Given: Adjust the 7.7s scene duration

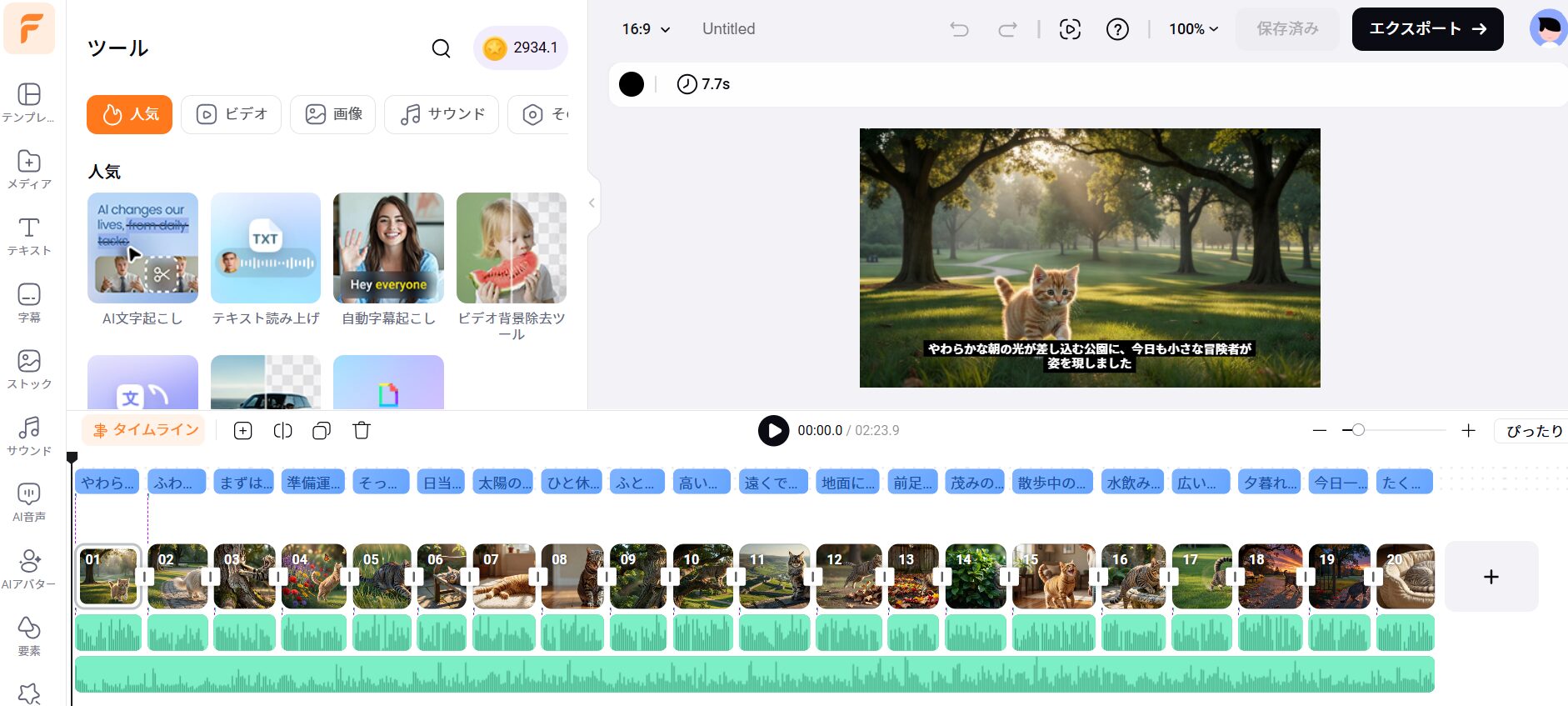Looking at the screenshot, I should (x=703, y=84).
